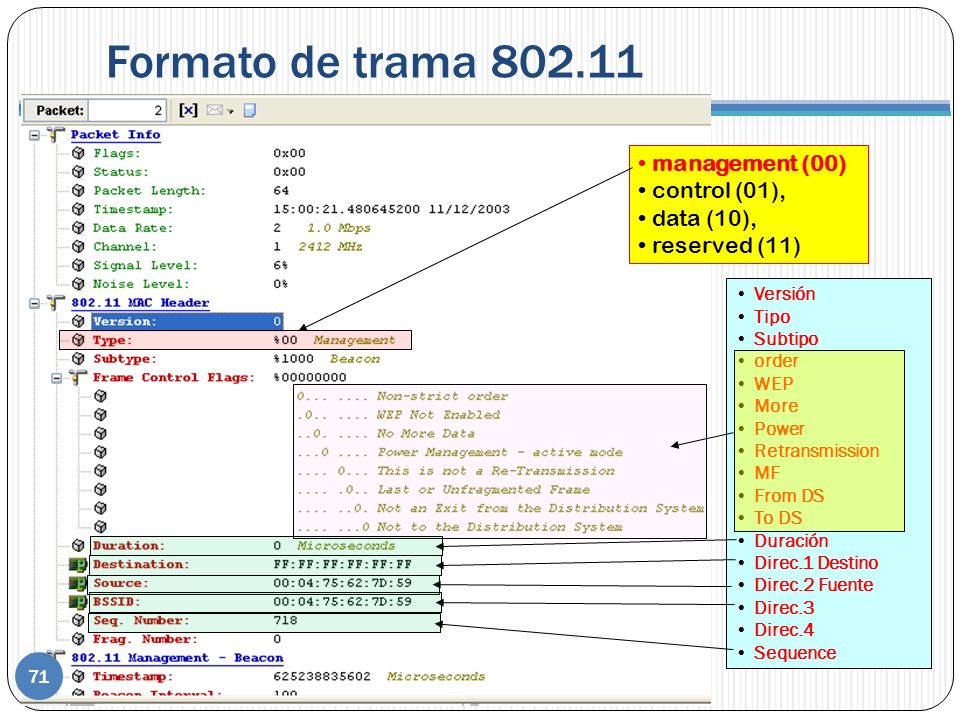Click the cube icon beside Version

point(78,321)
